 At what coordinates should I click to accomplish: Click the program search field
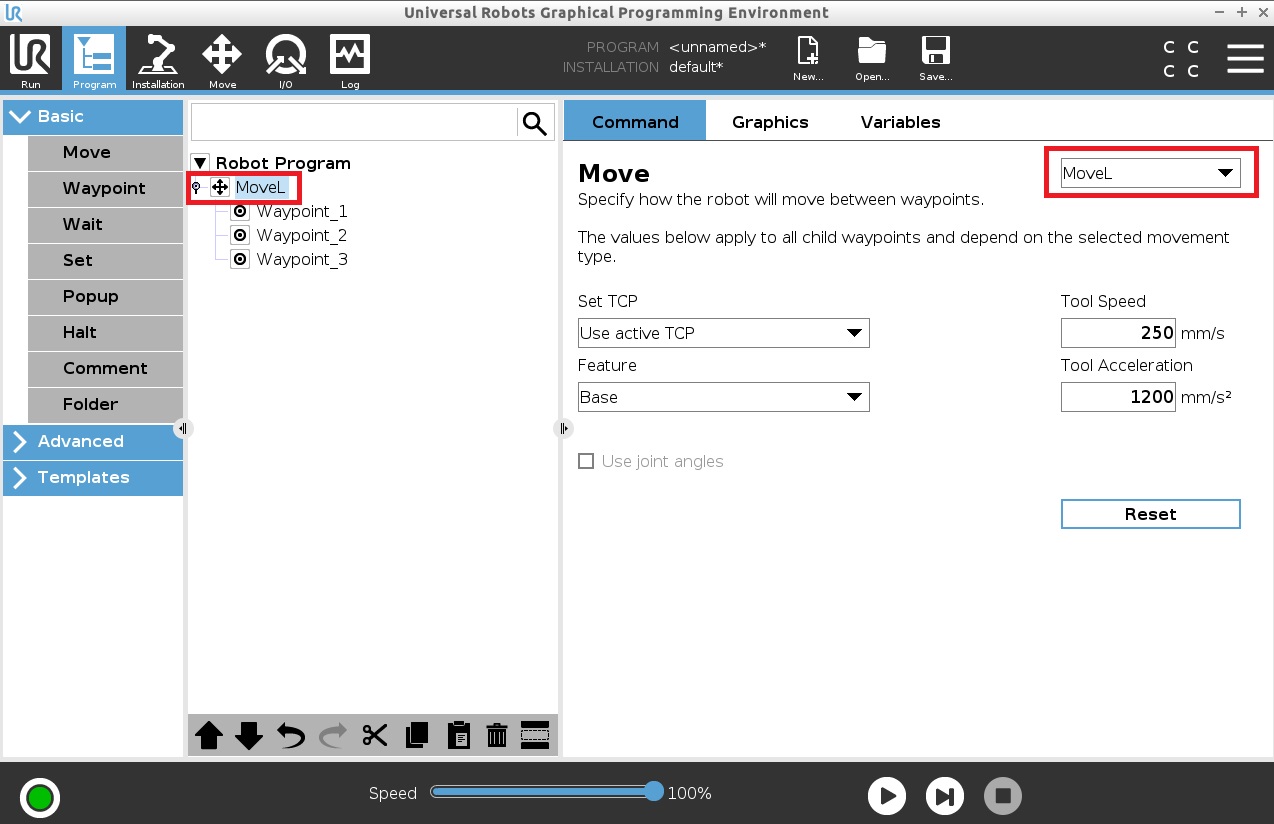(x=354, y=123)
